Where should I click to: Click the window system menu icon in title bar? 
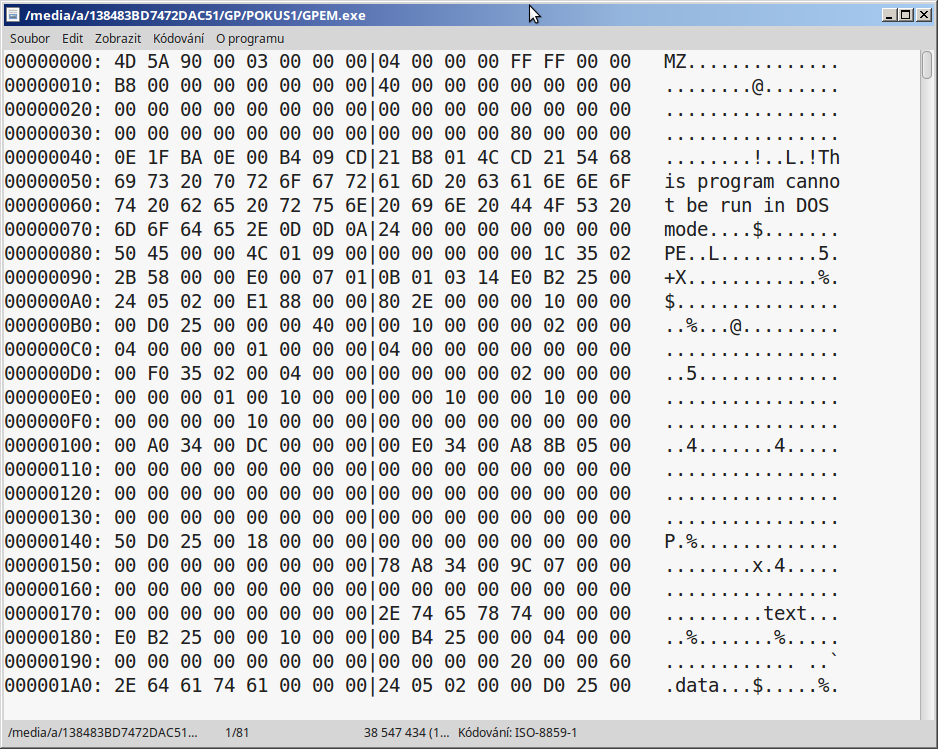pyautogui.click(x=13, y=15)
